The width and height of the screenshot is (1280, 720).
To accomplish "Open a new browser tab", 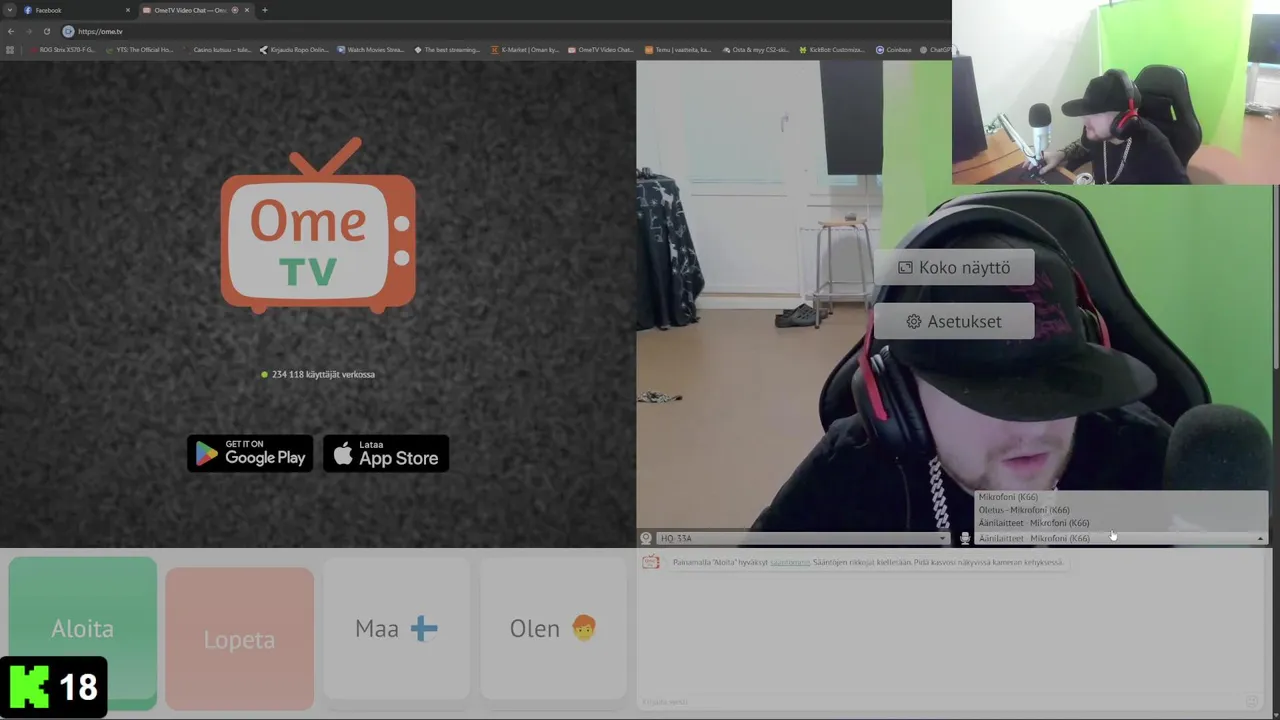I will pos(265,10).
